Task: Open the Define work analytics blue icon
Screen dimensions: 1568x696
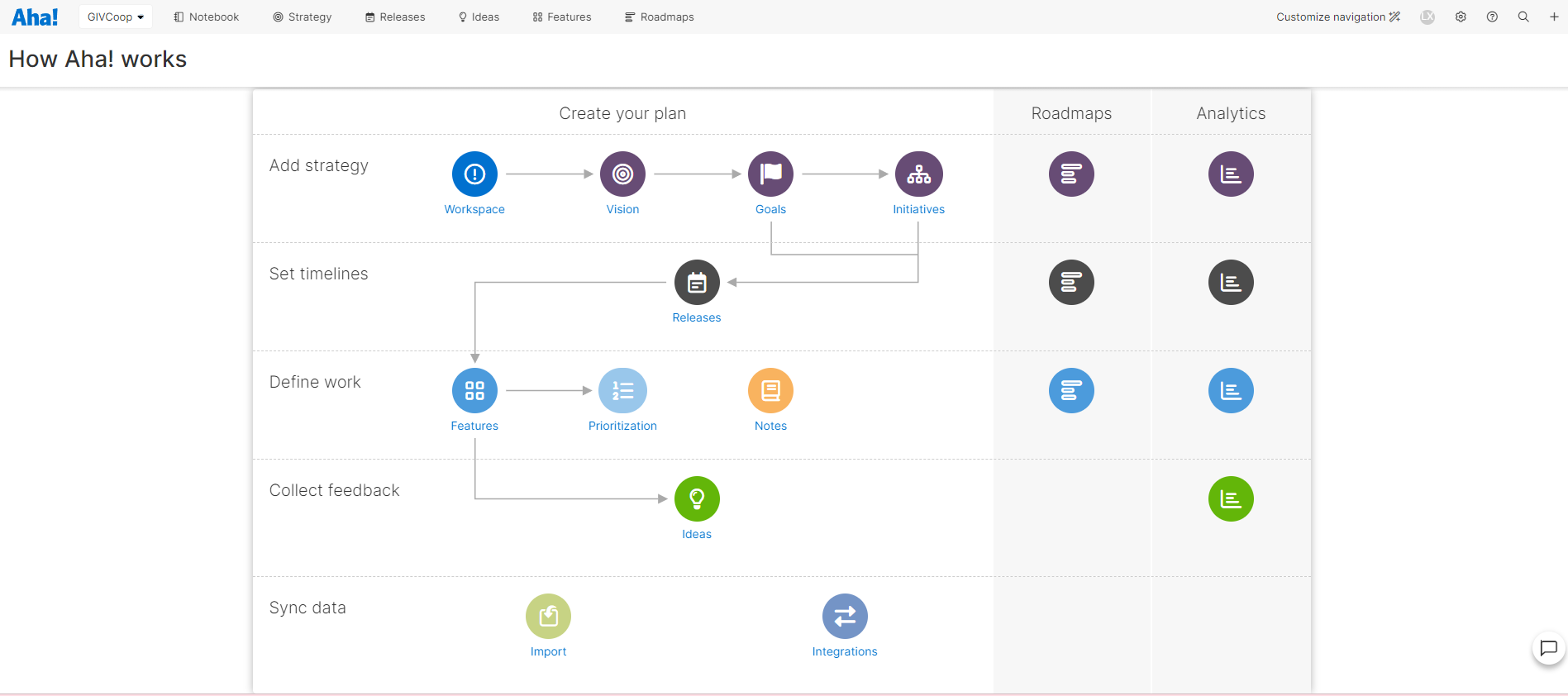Action: click(1231, 390)
